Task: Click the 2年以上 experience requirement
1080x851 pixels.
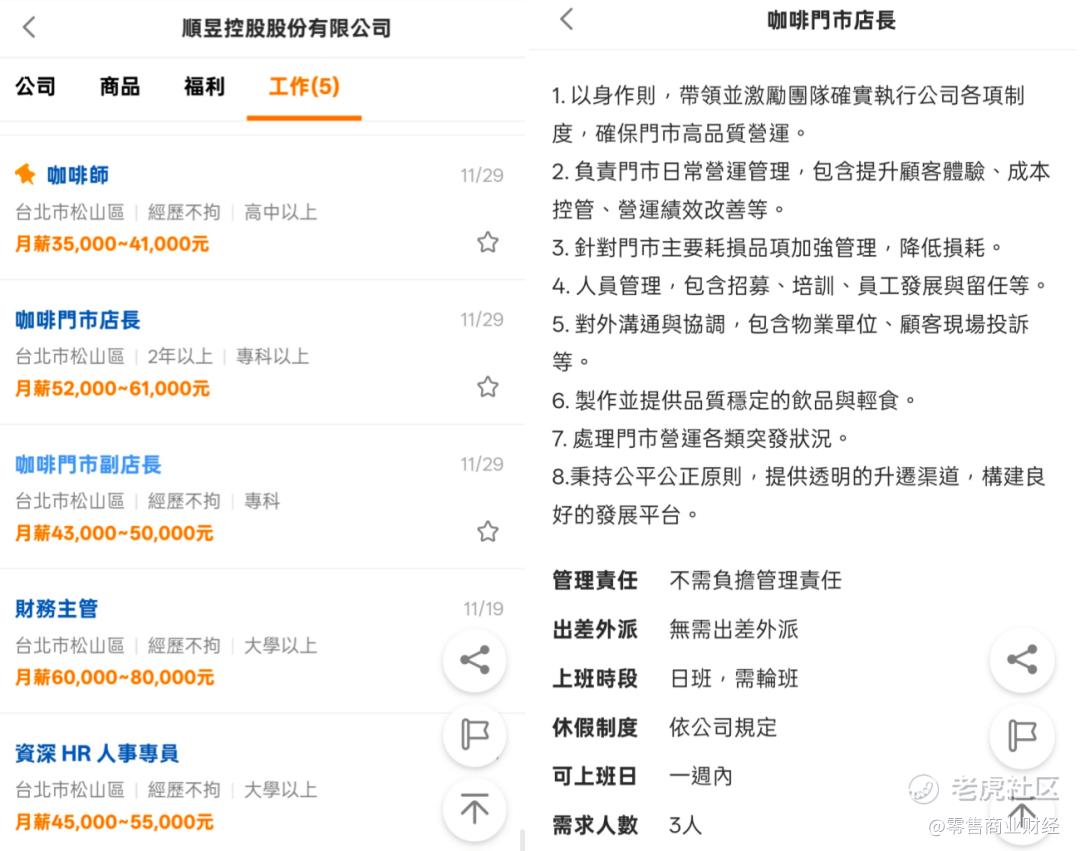Action: point(180,356)
